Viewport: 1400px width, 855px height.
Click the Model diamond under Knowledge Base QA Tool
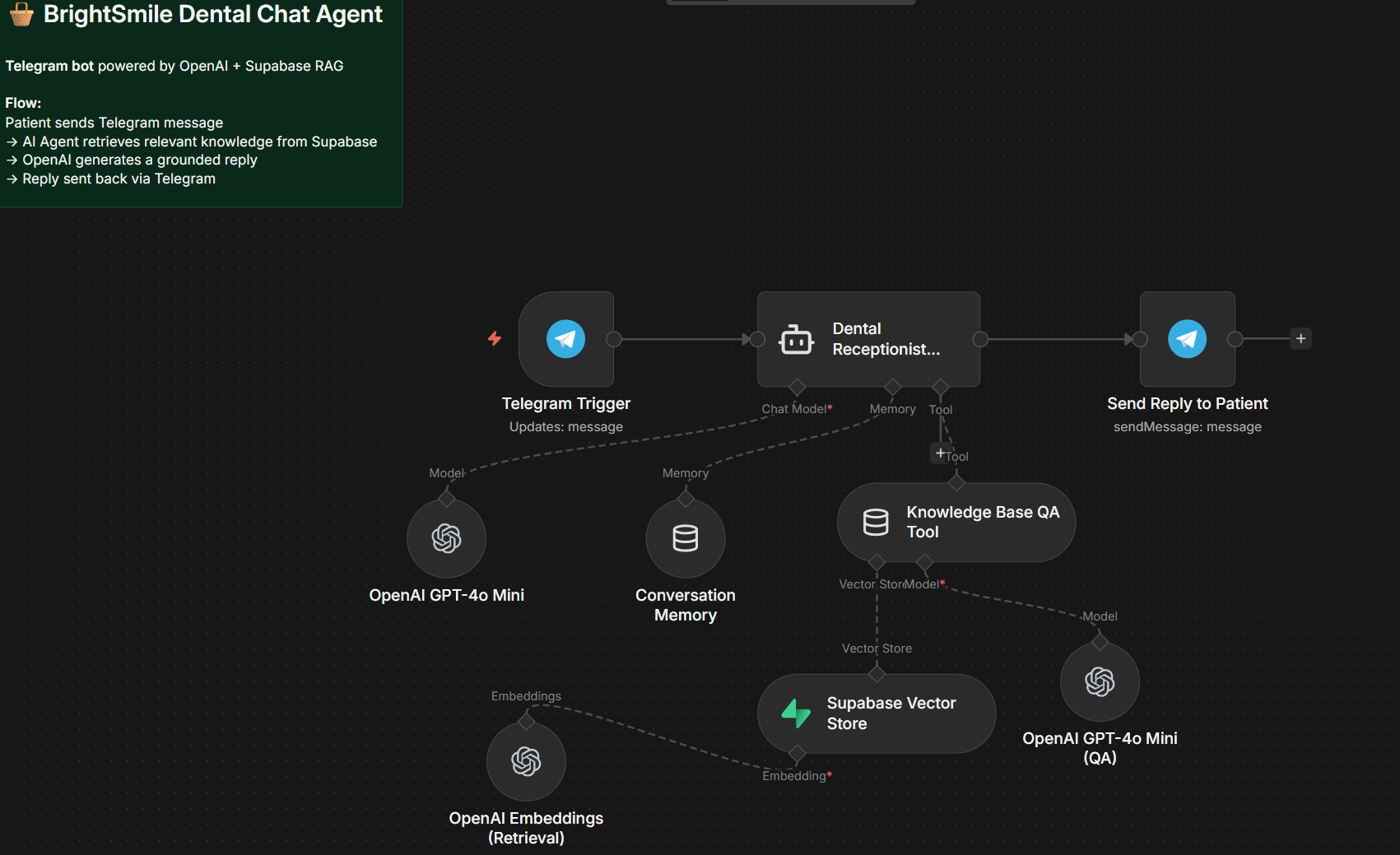pyautogui.click(x=925, y=562)
